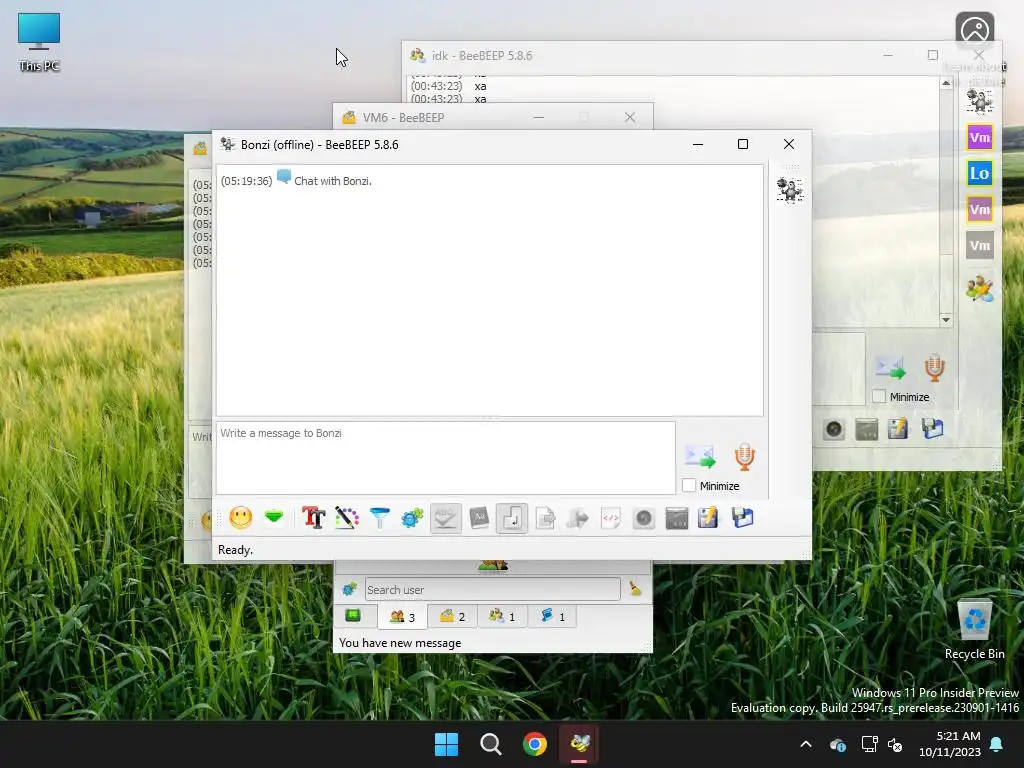The height and width of the screenshot is (768, 1024).
Task: Open the notifications bell icon
Action: click(x=997, y=744)
